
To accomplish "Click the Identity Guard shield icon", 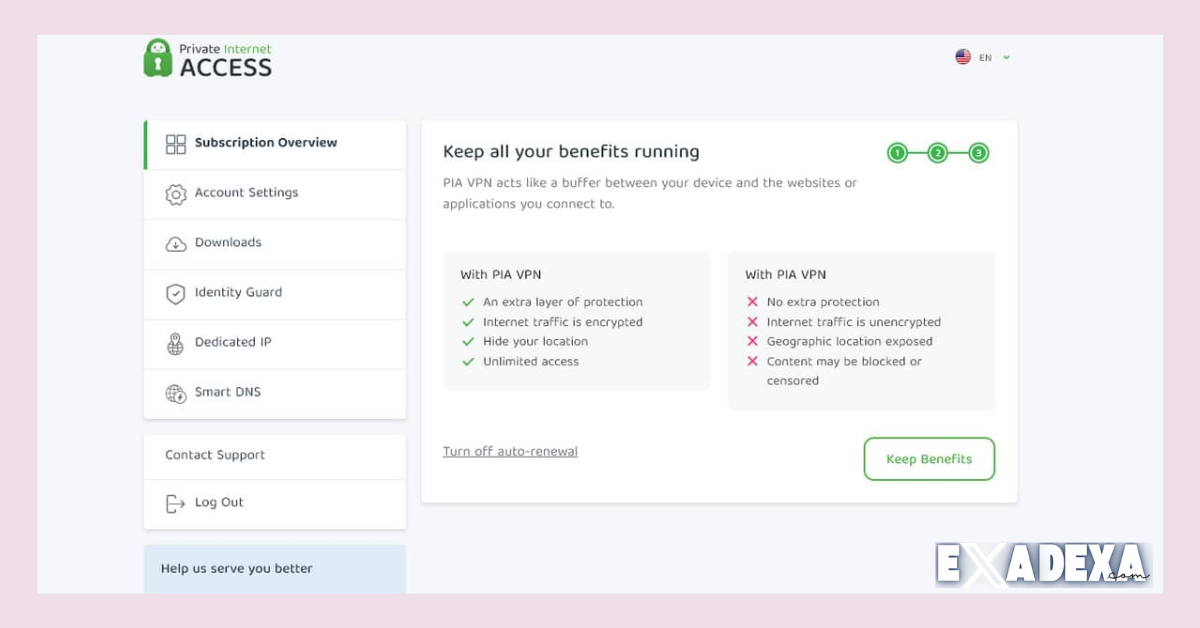I will pyautogui.click(x=176, y=294).
